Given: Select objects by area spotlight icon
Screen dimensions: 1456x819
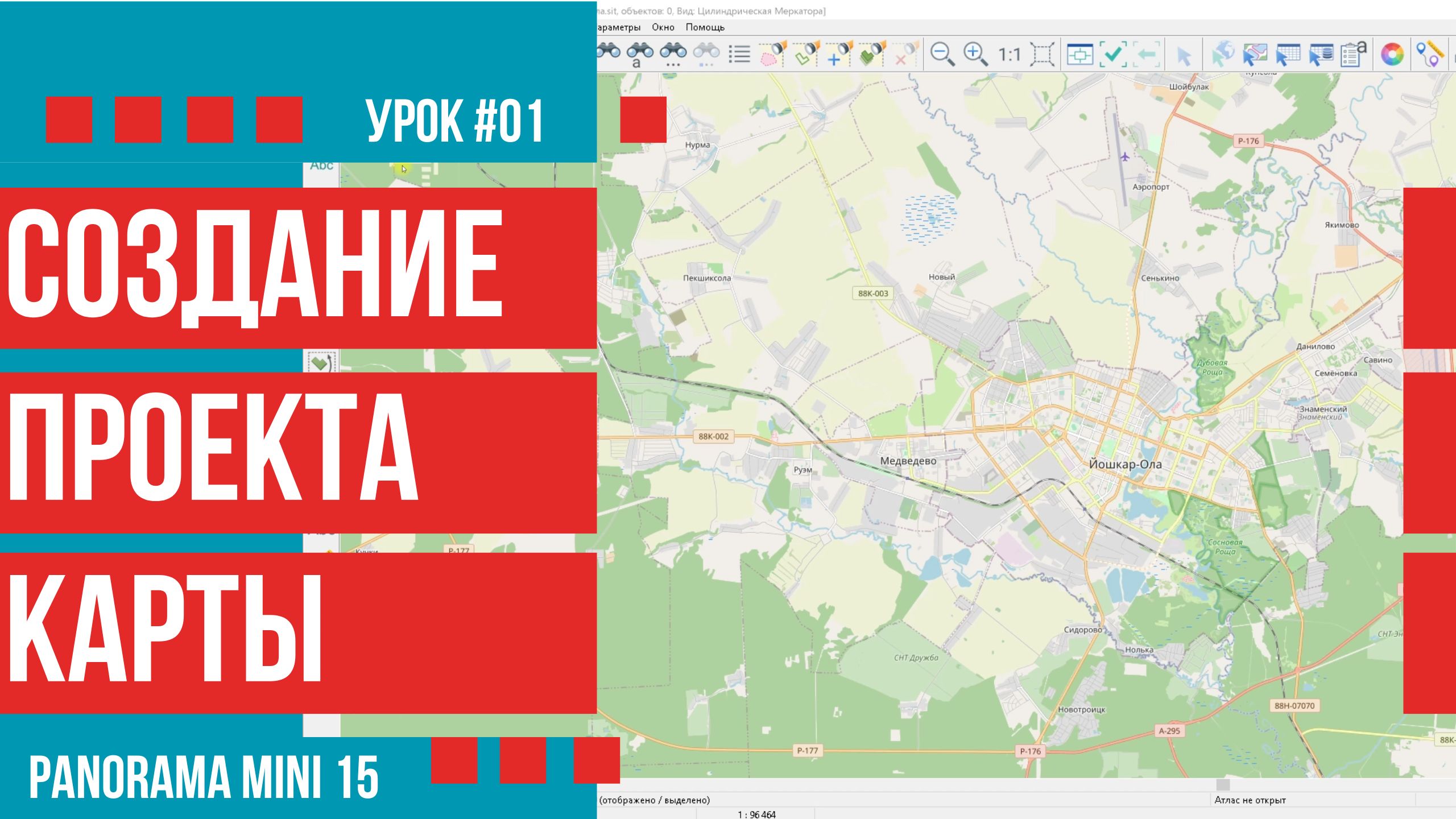Looking at the screenshot, I should 773,54.
